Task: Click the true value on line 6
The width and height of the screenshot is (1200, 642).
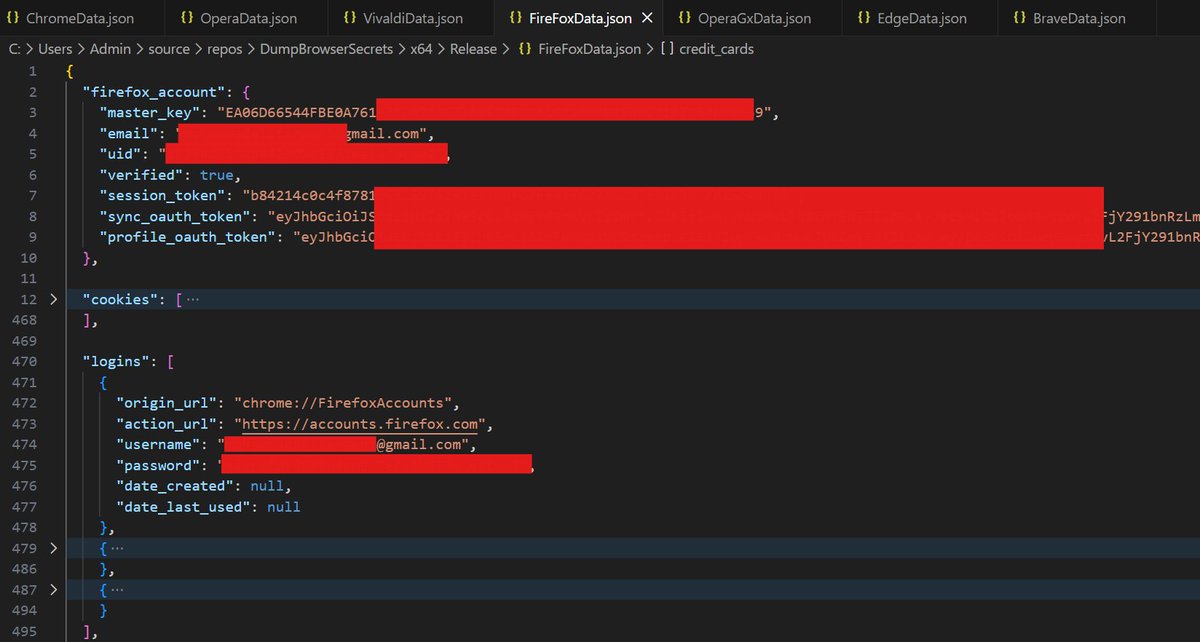Action: click(217, 175)
